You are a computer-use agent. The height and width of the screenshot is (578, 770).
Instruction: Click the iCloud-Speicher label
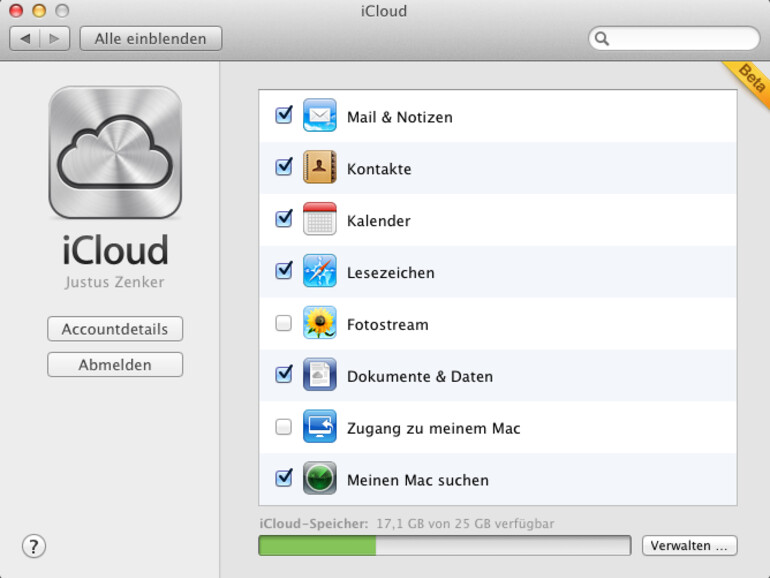coord(314,523)
